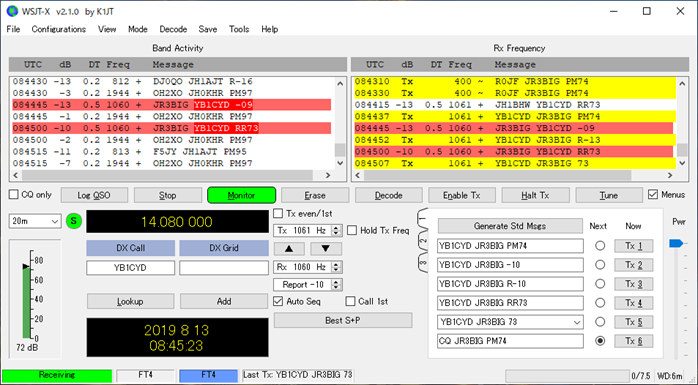Viewport: 698px width, 385px height.
Task: Switch to tab 3 of message panel
Action: (422, 262)
